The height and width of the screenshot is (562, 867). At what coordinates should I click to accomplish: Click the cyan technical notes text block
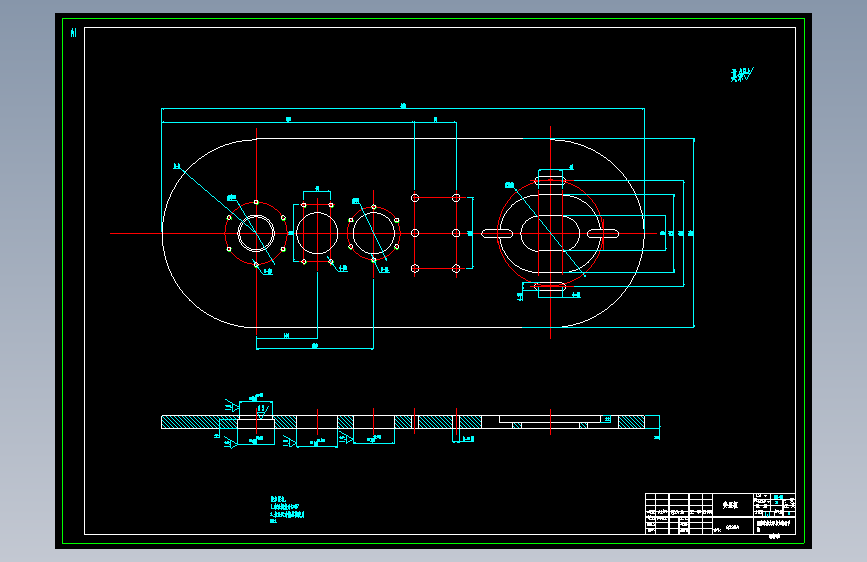(x=287, y=509)
